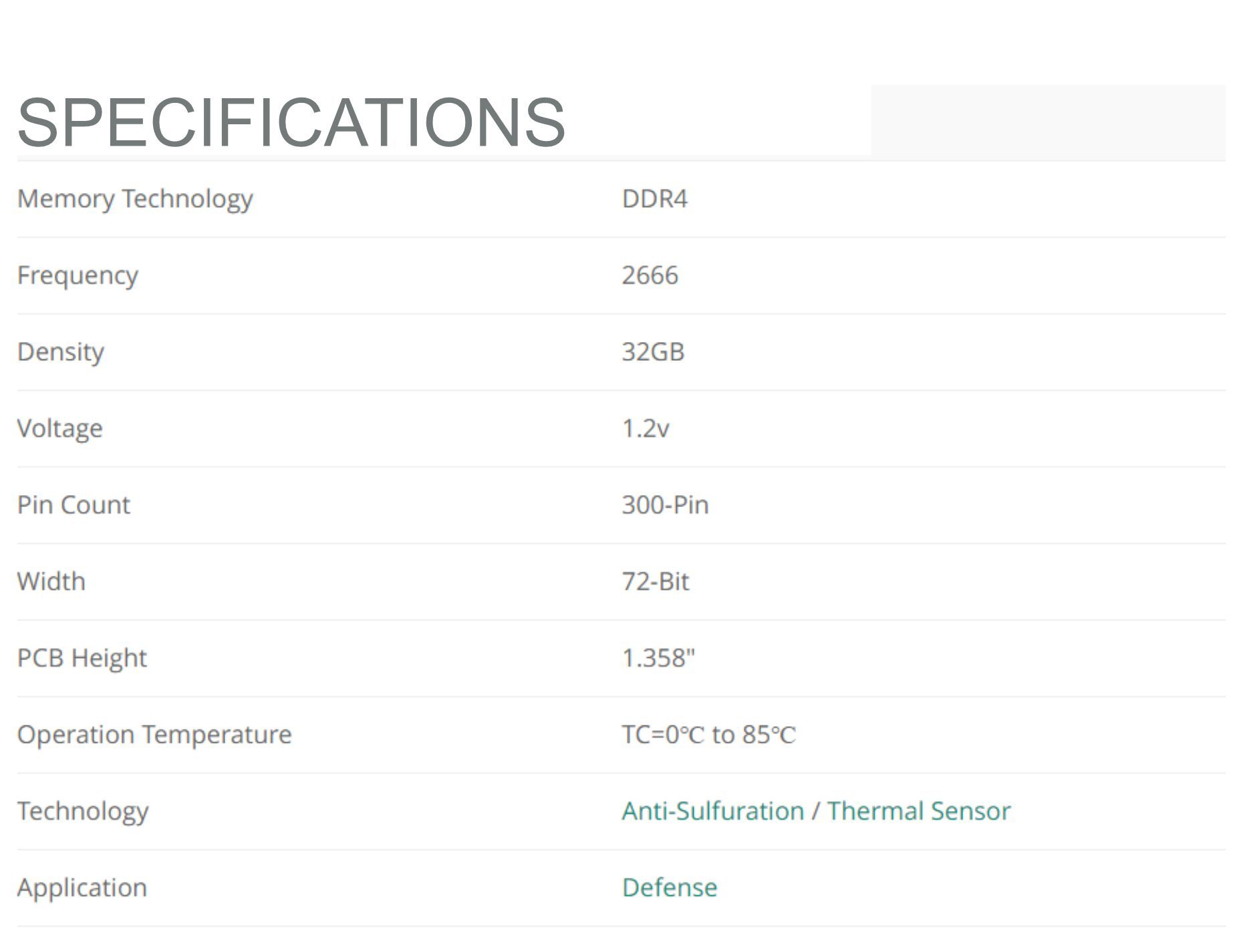
Task: Click the SPECIFICATIONS heading
Action: click(x=291, y=122)
